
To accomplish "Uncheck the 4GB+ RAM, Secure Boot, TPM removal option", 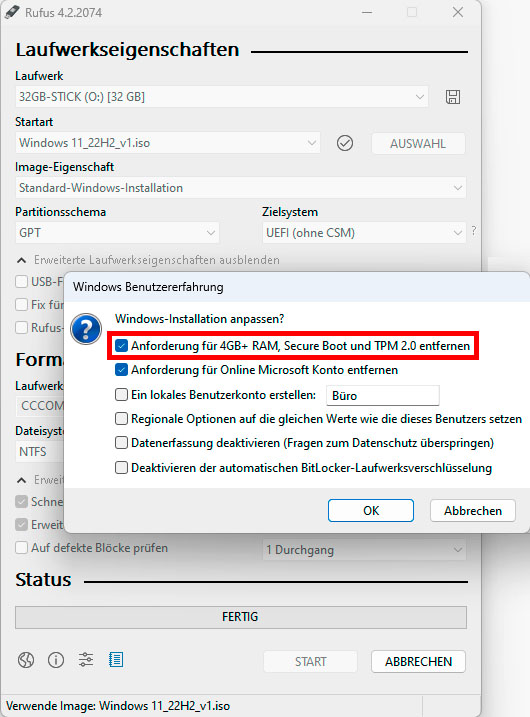I will (121, 346).
